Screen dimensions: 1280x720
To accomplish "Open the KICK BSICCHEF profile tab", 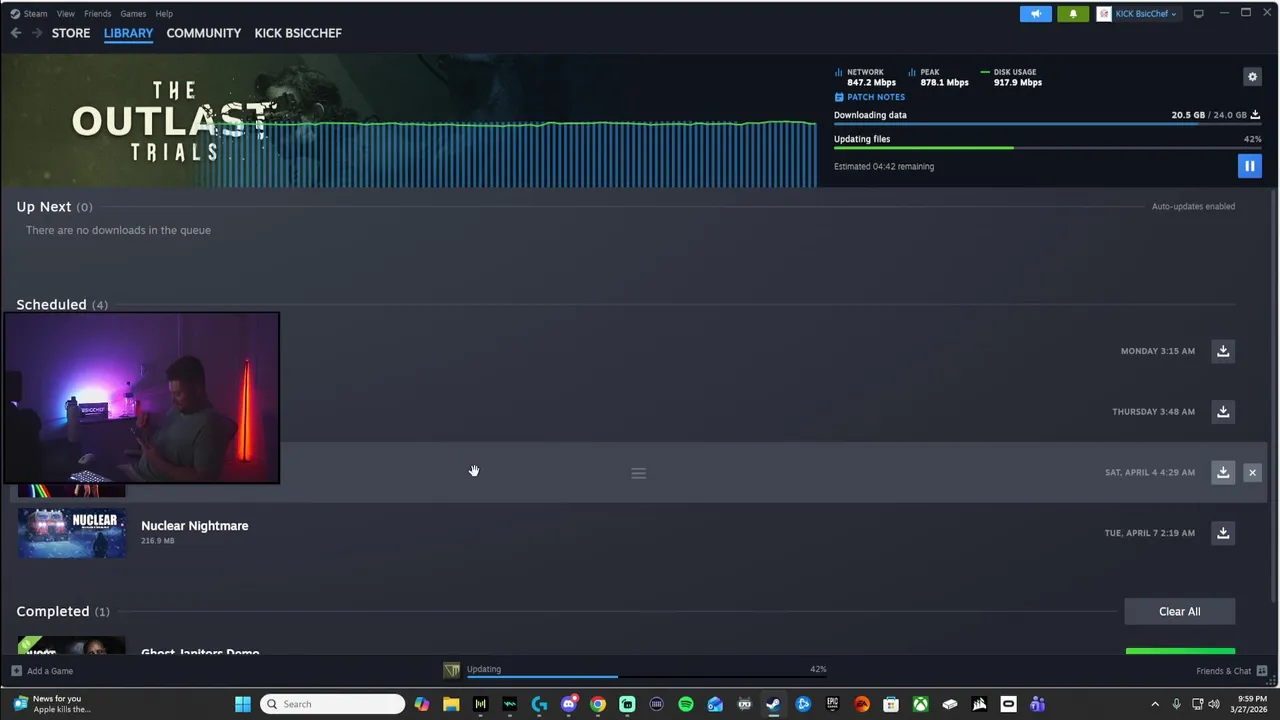I will (298, 33).
